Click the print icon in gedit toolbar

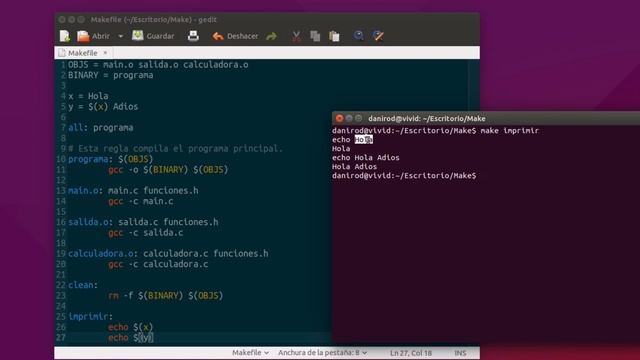click(193, 36)
